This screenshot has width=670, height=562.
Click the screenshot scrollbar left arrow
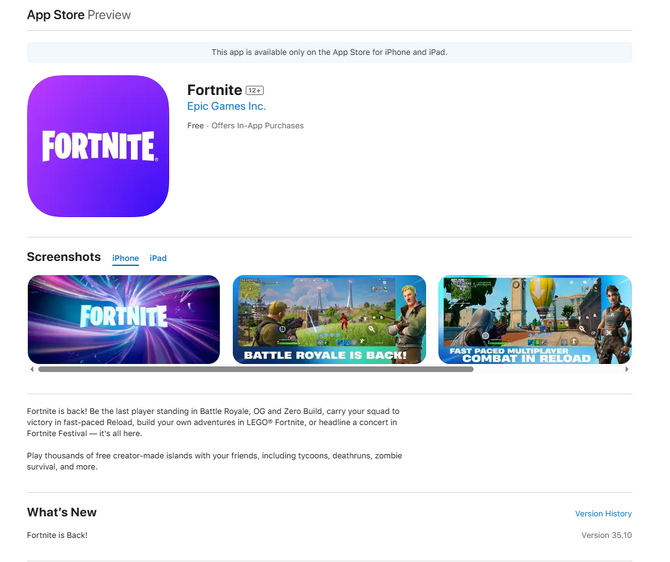pos(32,369)
